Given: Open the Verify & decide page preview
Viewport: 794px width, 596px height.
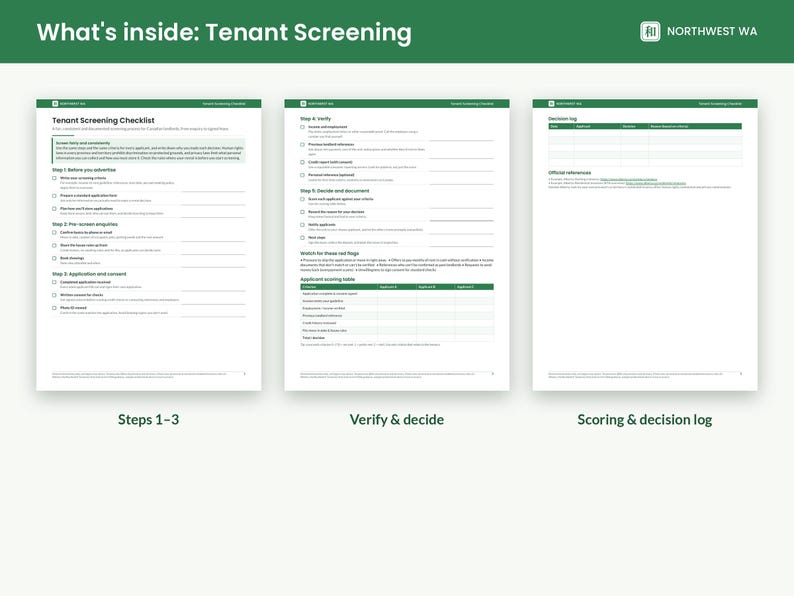Looking at the screenshot, I should 397,245.
